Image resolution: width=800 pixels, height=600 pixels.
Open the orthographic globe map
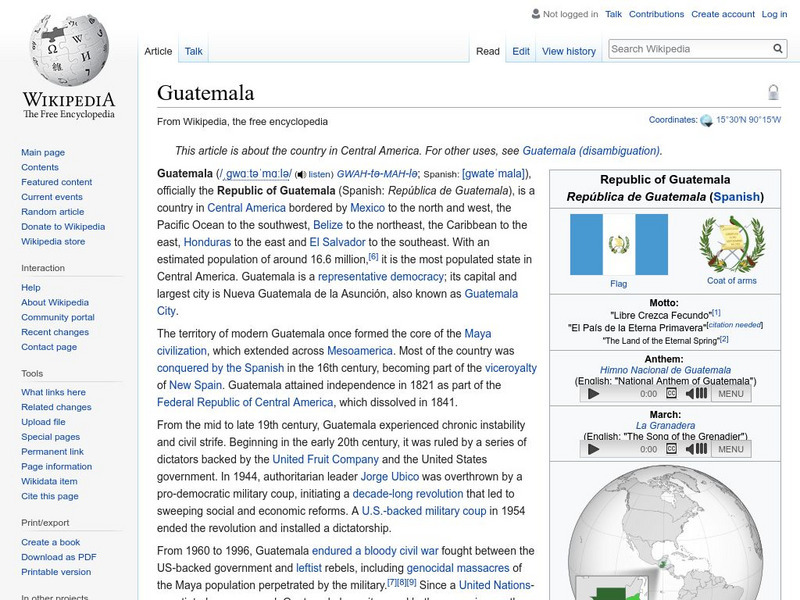click(665, 533)
